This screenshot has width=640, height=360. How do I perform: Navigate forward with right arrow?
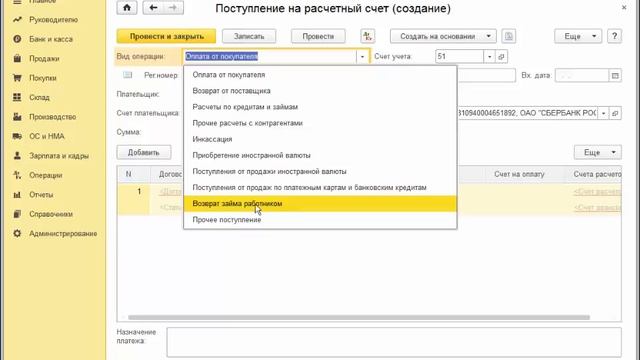(173, 8)
